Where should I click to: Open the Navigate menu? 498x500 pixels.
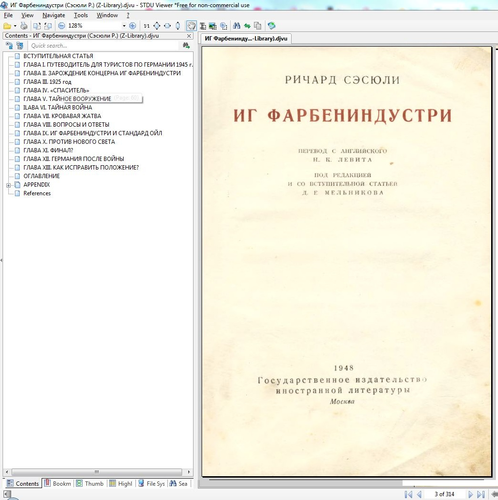tap(54, 15)
